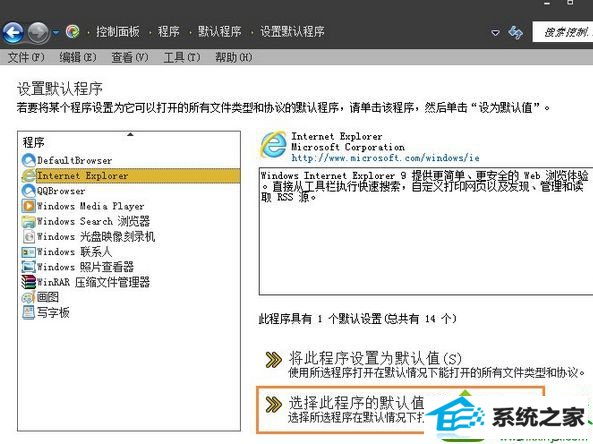Screen dimensions: 593x444
Task: Navigate to 程序 breadcrumb
Action: (169, 31)
